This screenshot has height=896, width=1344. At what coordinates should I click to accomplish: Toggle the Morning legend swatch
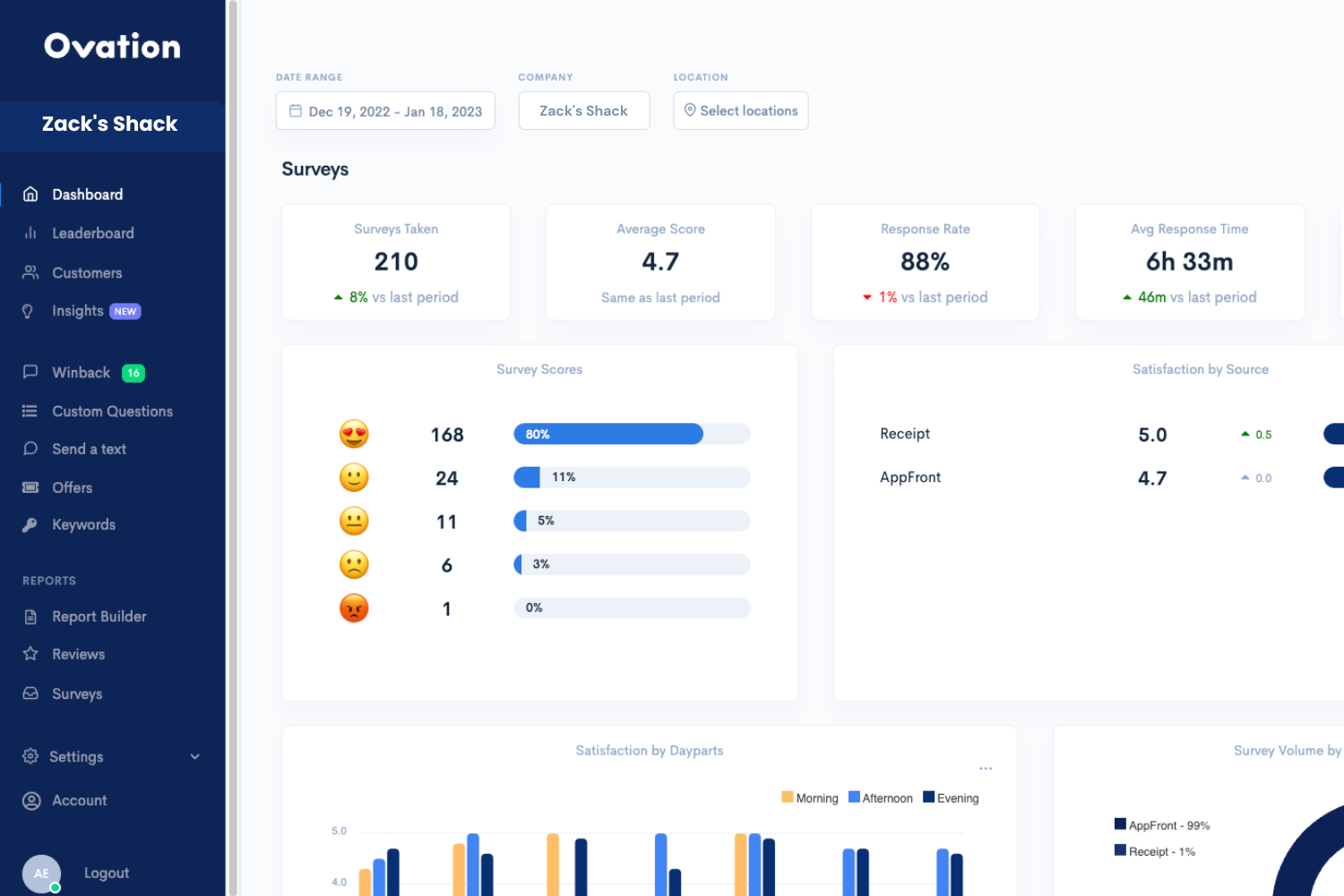(x=787, y=797)
